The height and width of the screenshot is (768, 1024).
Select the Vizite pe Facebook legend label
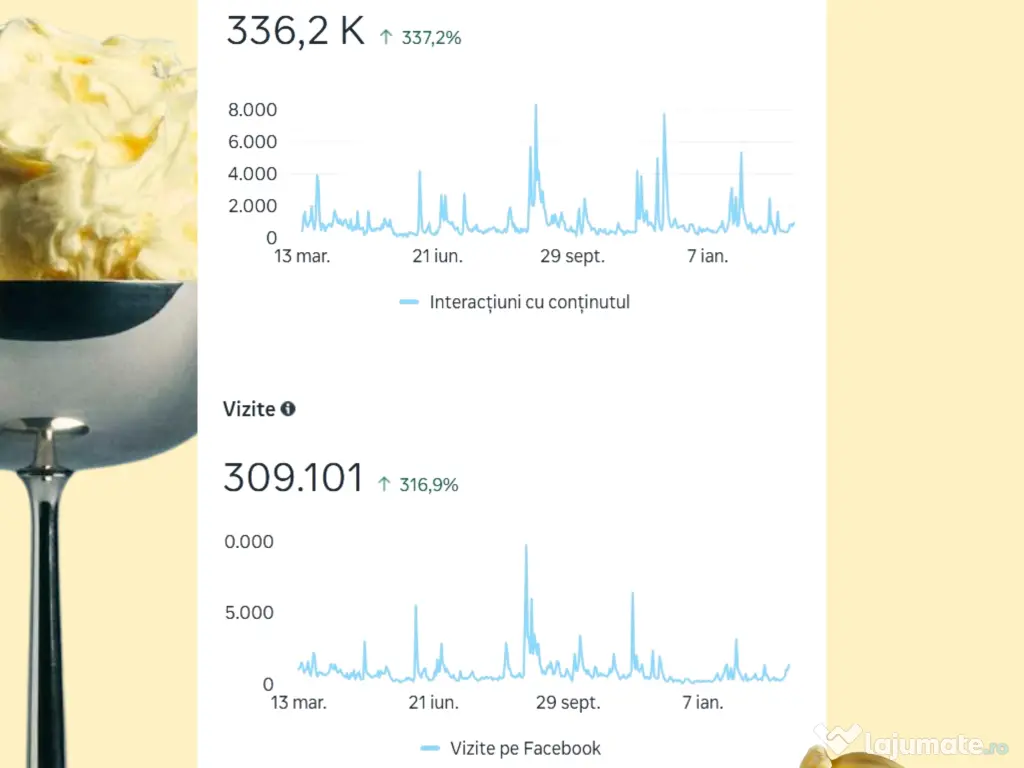[x=525, y=747]
